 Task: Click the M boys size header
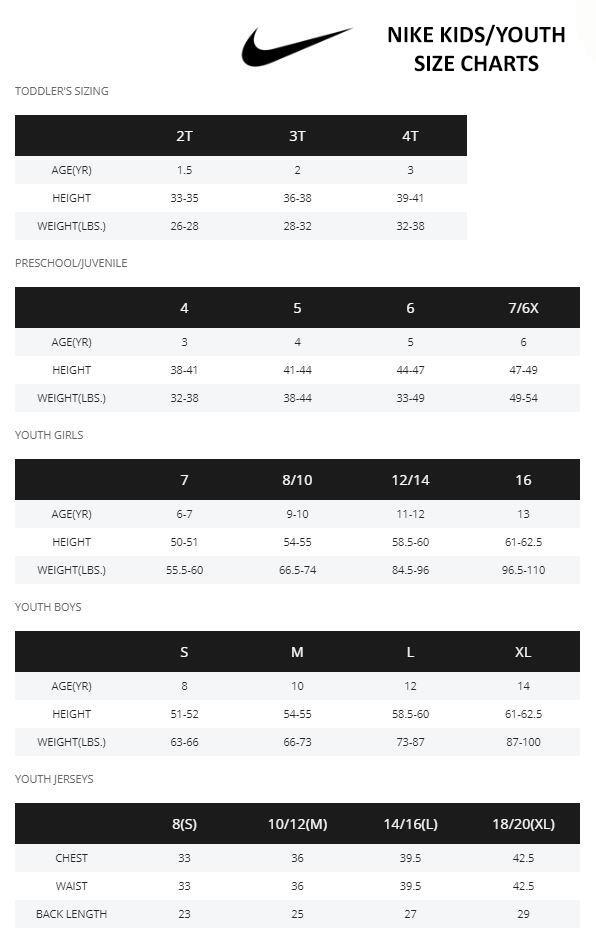[297, 652]
